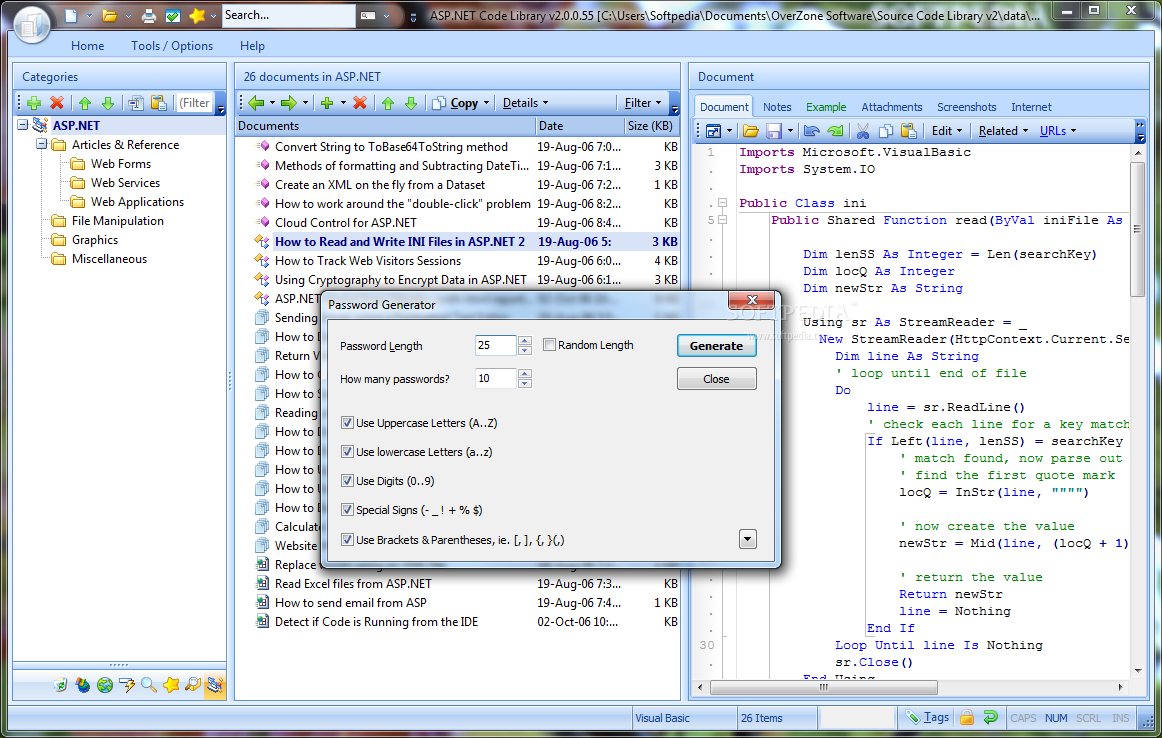This screenshot has height=738, width=1162.
Task: Click the Tags button in status bar
Action: point(928,717)
